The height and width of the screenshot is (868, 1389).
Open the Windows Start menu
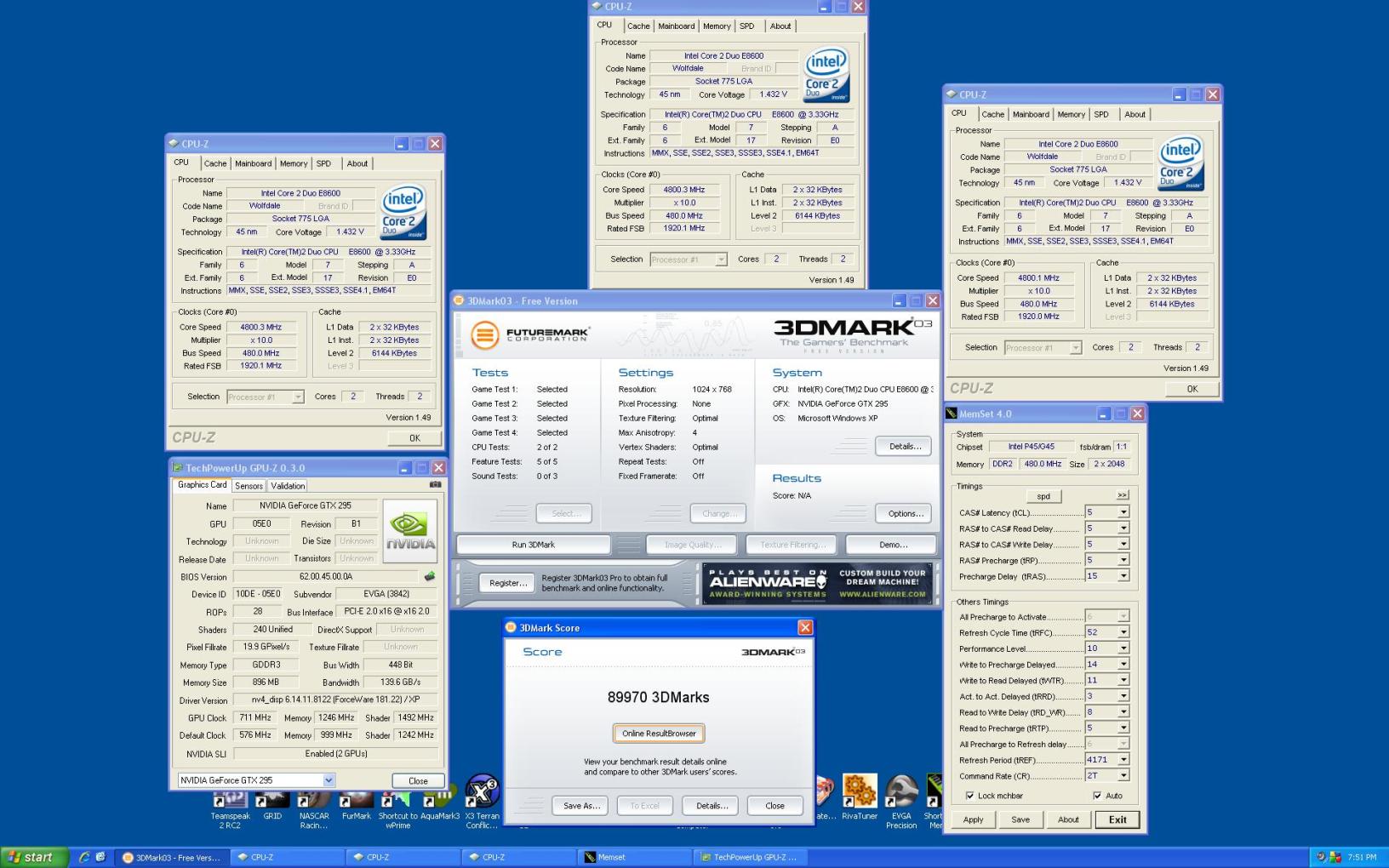(x=33, y=857)
